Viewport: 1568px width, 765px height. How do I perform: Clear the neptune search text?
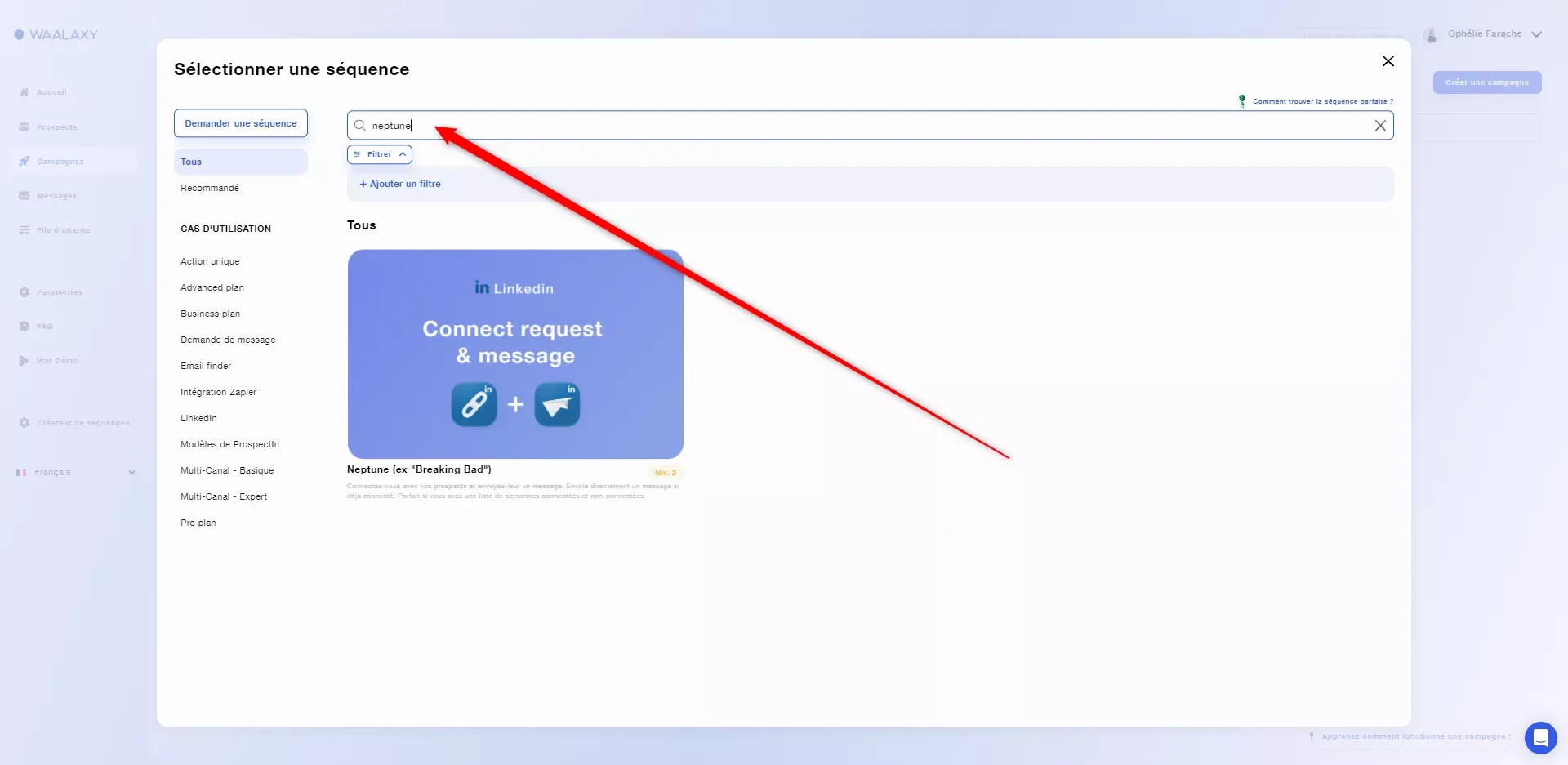(1380, 126)
